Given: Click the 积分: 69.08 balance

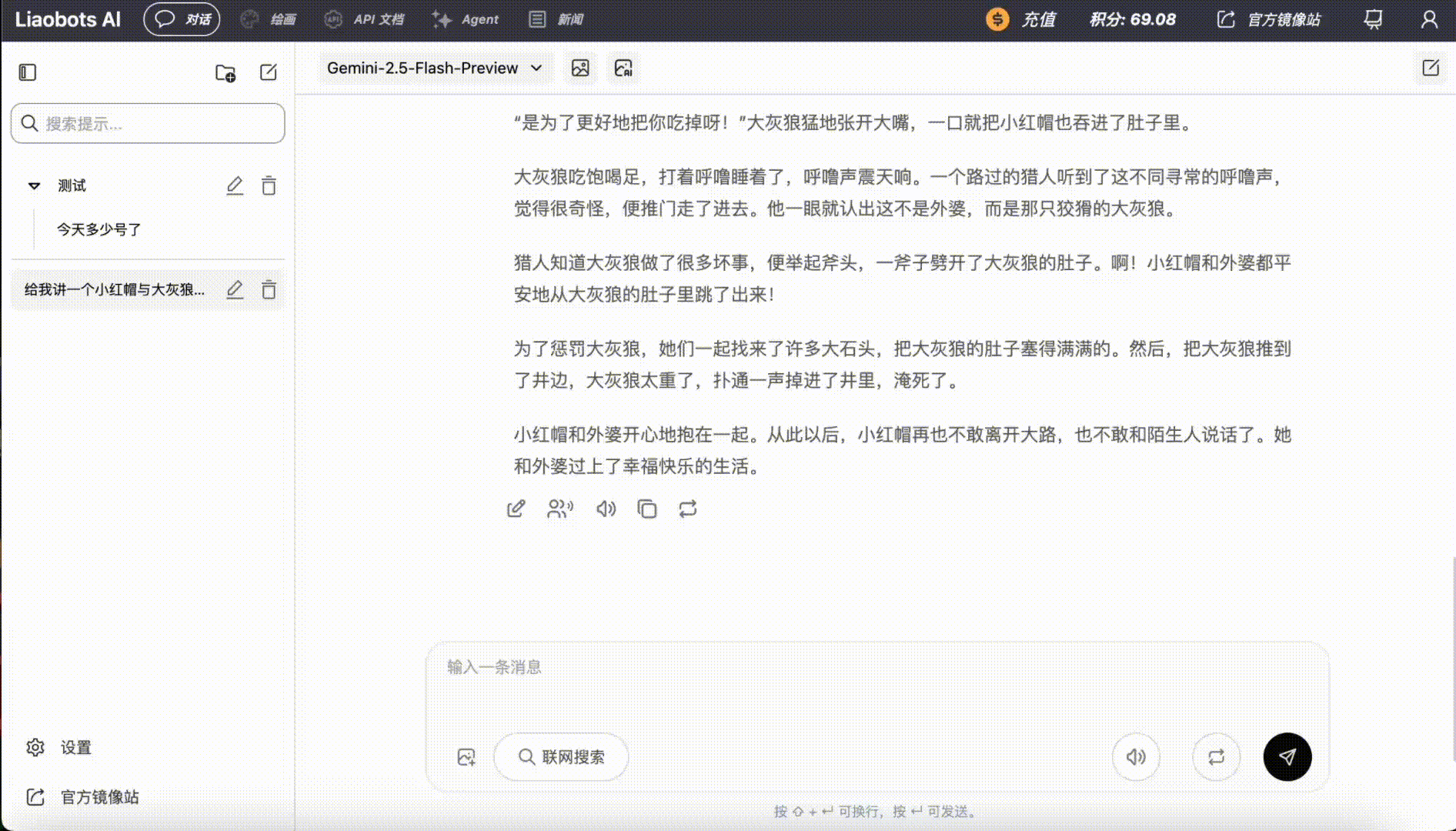Looking at the screenshot, I should coord(1132,19).
